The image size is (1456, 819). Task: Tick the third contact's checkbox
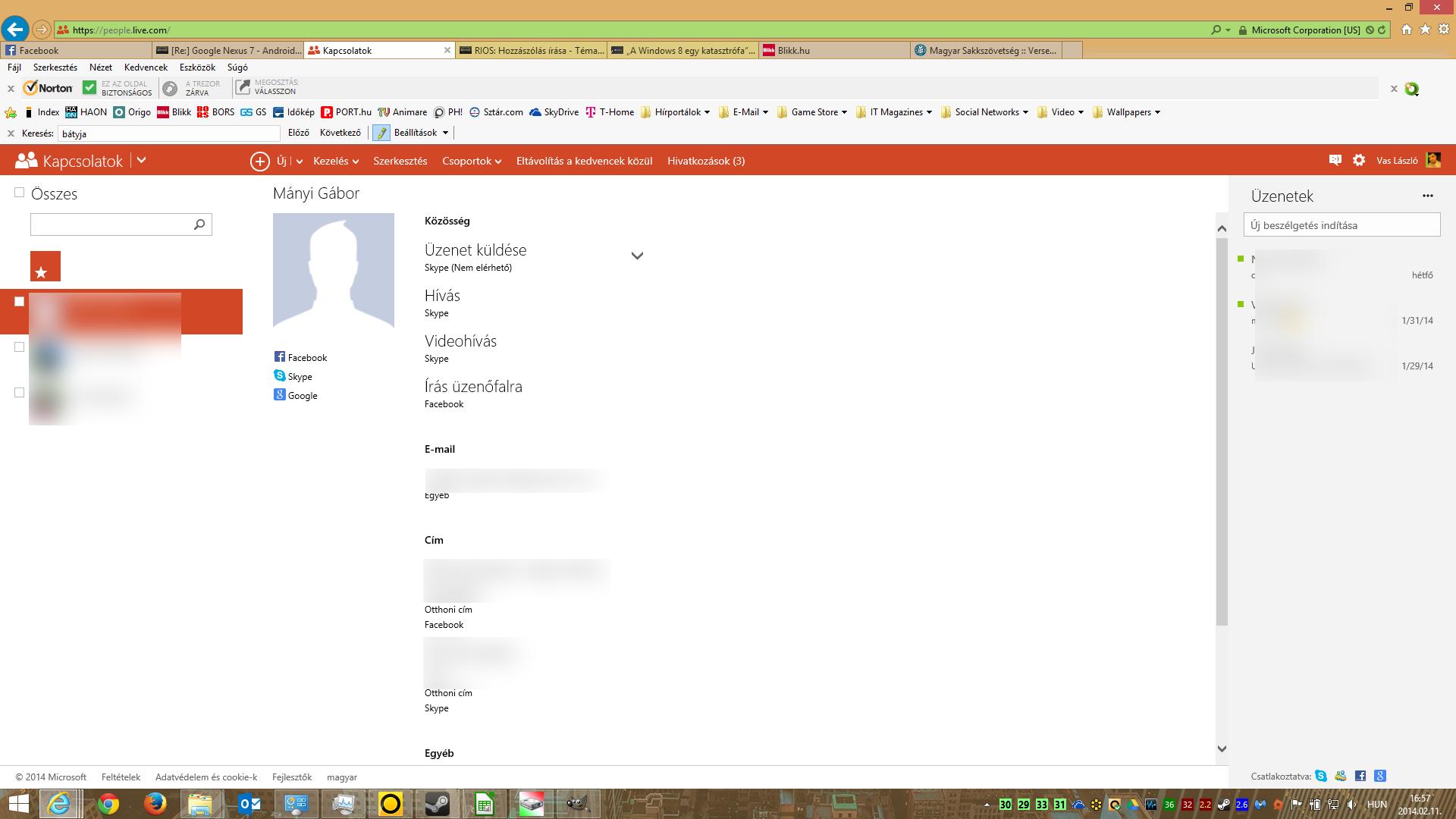point(20,393)
